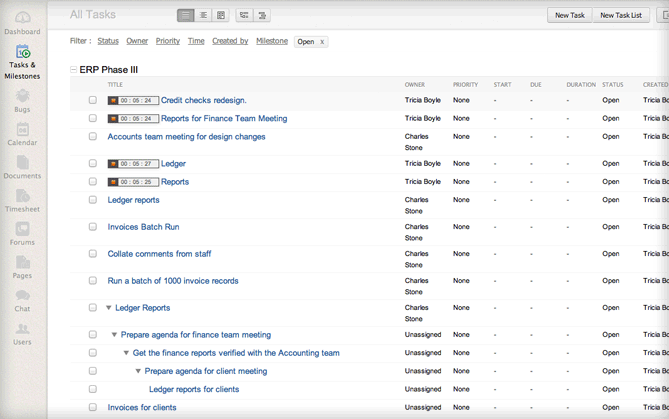This screenshot has height=419, width=669.
Task: Filter tasks by Owner
Action: tap(137, 41)
